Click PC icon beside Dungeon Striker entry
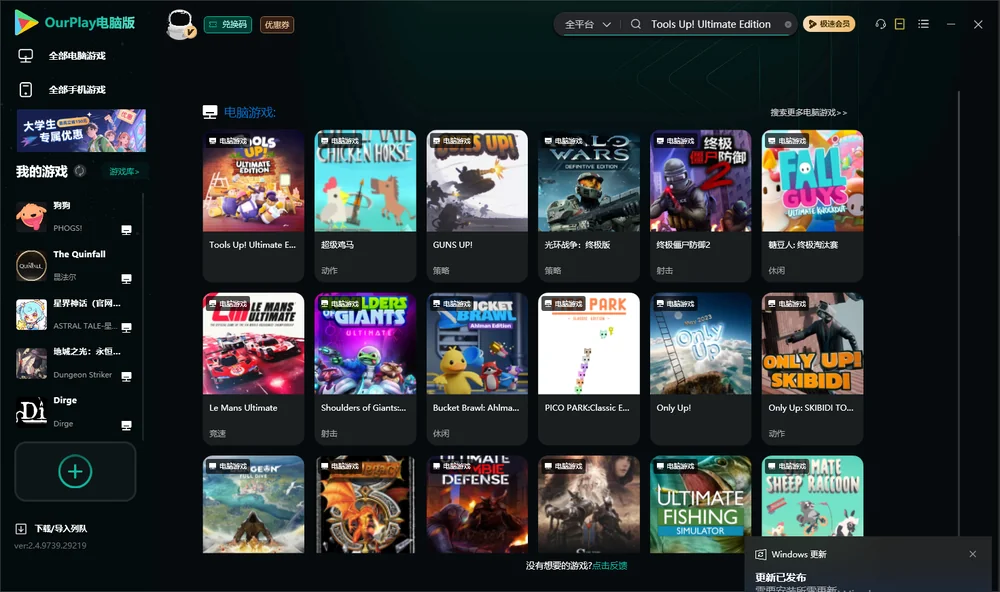This screenshot has height=592, width=1000. point(126,376)
